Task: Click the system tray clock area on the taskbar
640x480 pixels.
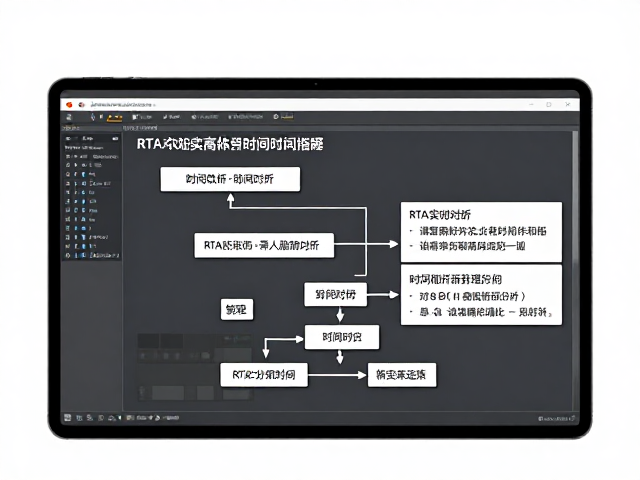Action: (x=557, y=418)
